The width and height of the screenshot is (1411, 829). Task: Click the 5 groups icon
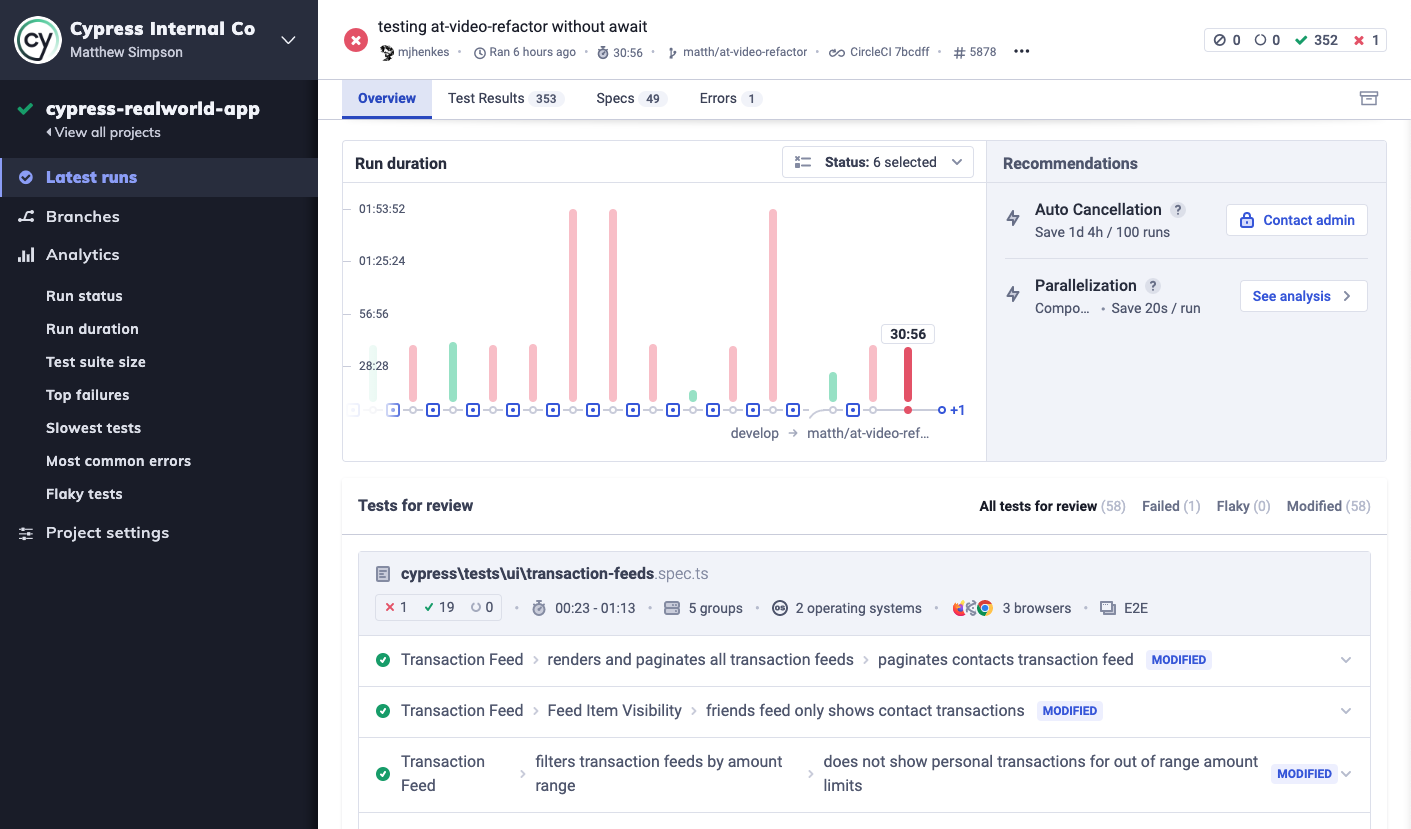(672, 608)
